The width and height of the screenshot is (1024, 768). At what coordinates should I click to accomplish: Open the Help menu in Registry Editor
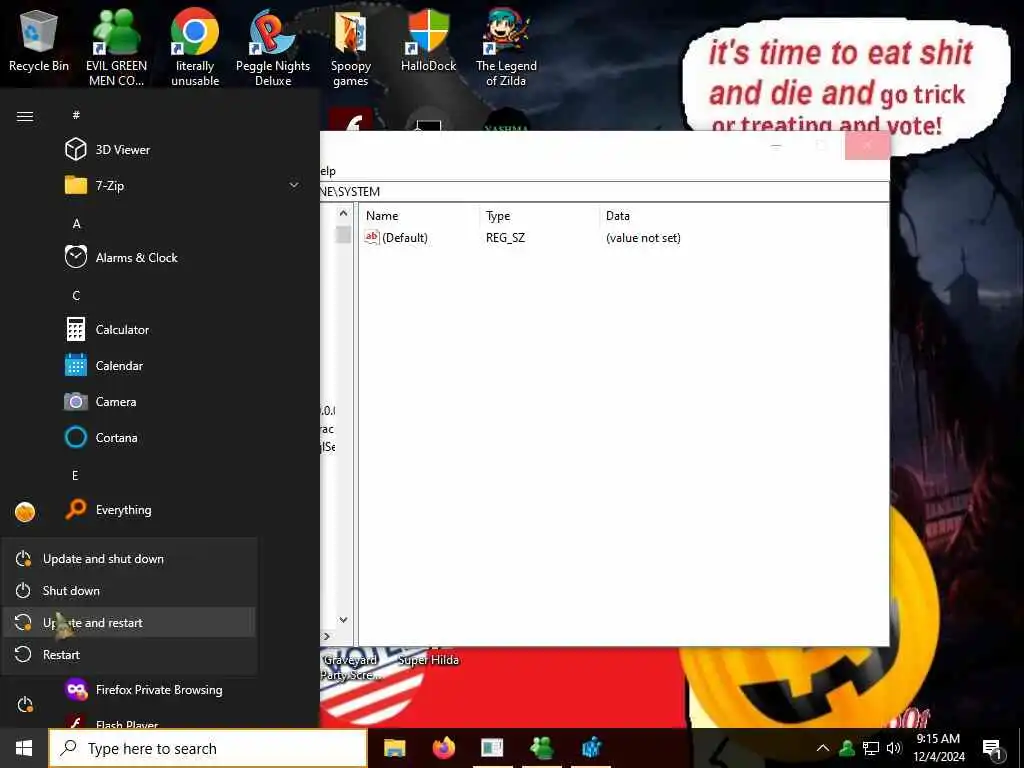328,171
